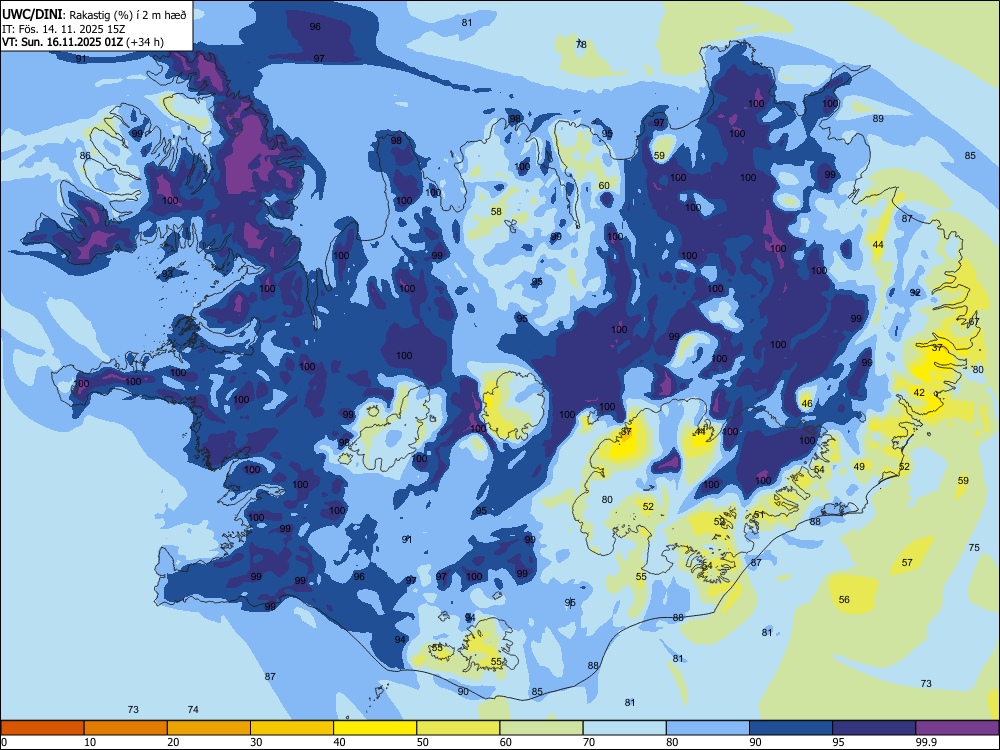Screen dimensions: 1000x750
Task: Click the humidity value 90 off the south coast
Action: pyautogui.click(x=463, y=692)
